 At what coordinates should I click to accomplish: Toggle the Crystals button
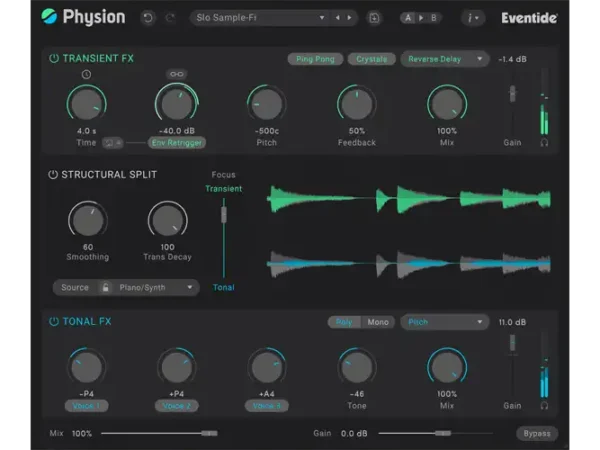tap(372, 59)
